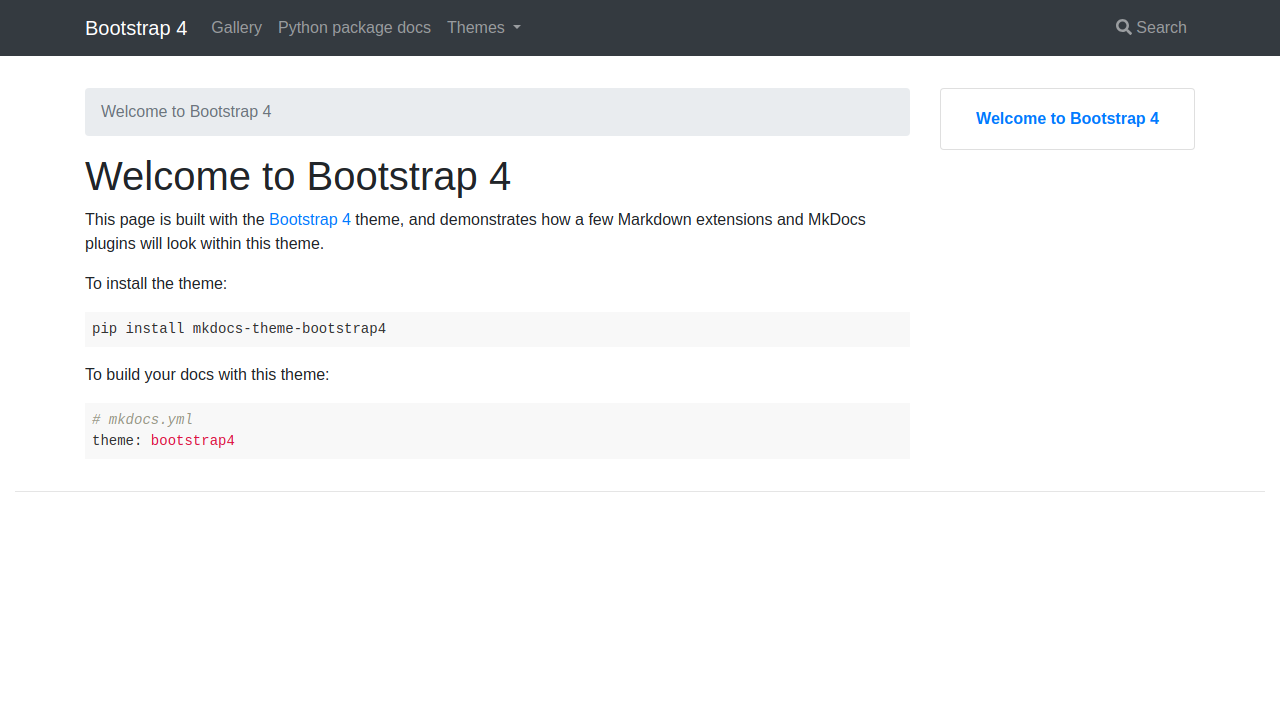
Task: Click the 'To install the theme:' paragraph
Action: tap(156, 283)
